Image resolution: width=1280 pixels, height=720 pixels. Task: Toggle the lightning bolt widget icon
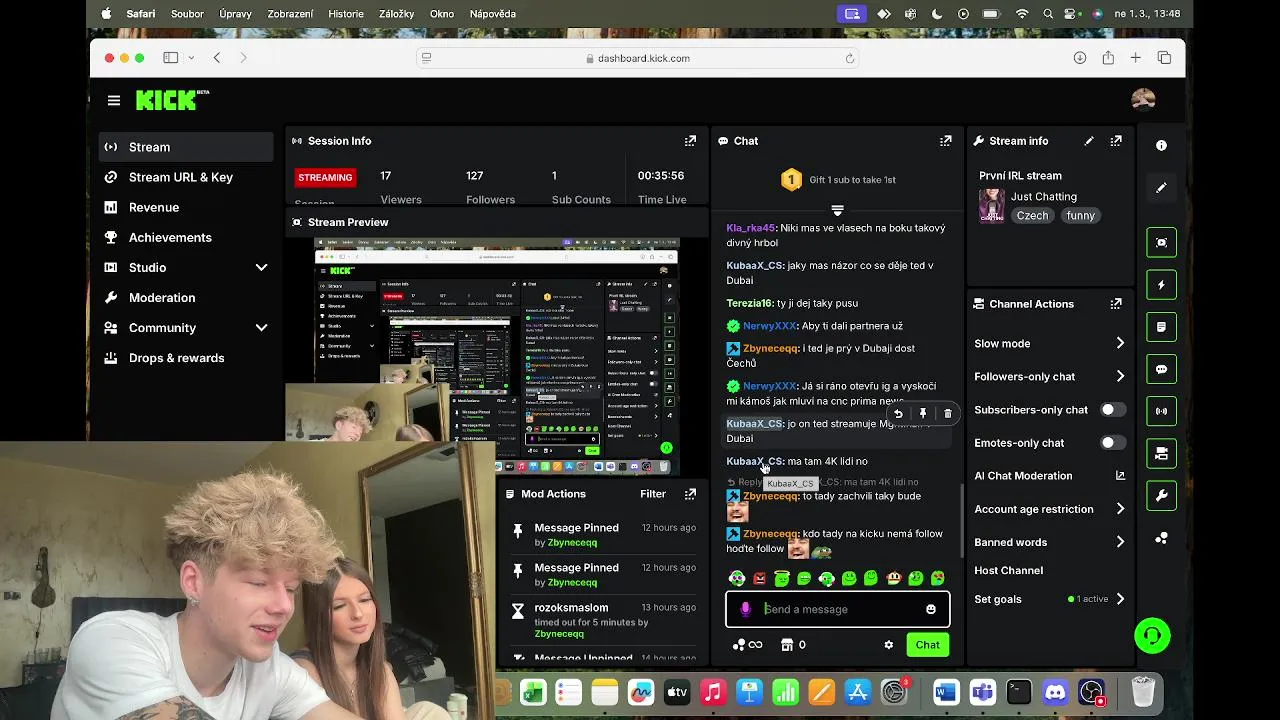(x=1161, y=285)
